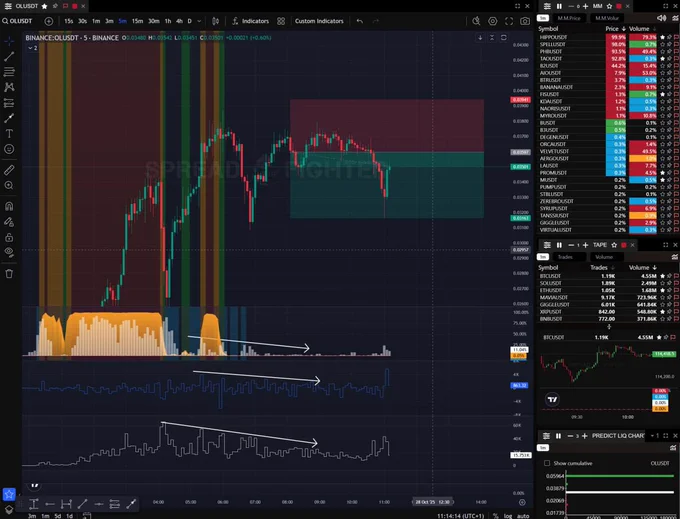Viewport: 680px width, 519px height.
Task: Open chart settings gear icon
Action: point(493,21)
